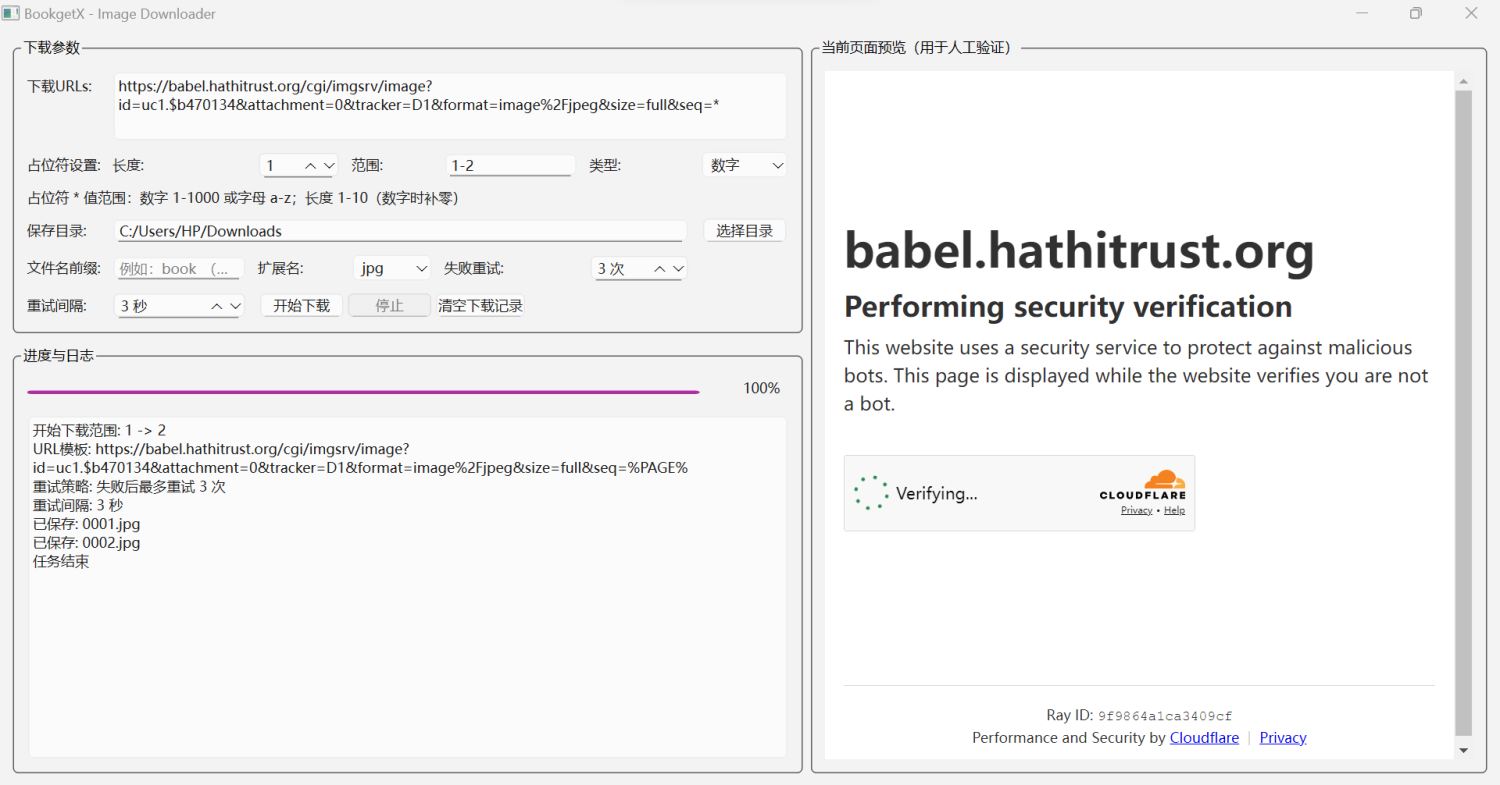Click the 占位符 value range hint text
The height and width of the screenshot is (785, 1500).
point(243,199)
